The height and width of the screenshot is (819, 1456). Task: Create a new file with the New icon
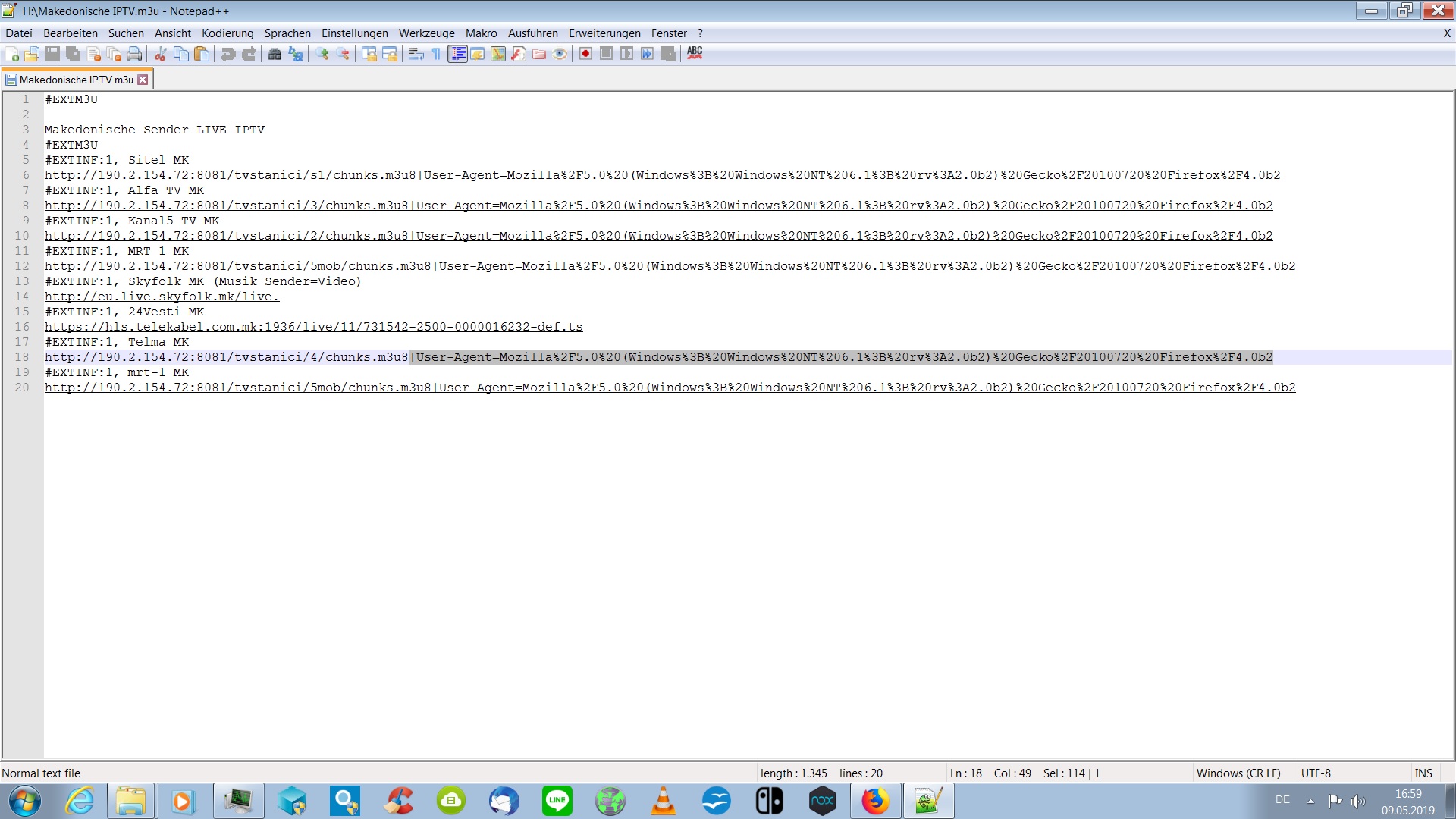(x=11, y=54)
